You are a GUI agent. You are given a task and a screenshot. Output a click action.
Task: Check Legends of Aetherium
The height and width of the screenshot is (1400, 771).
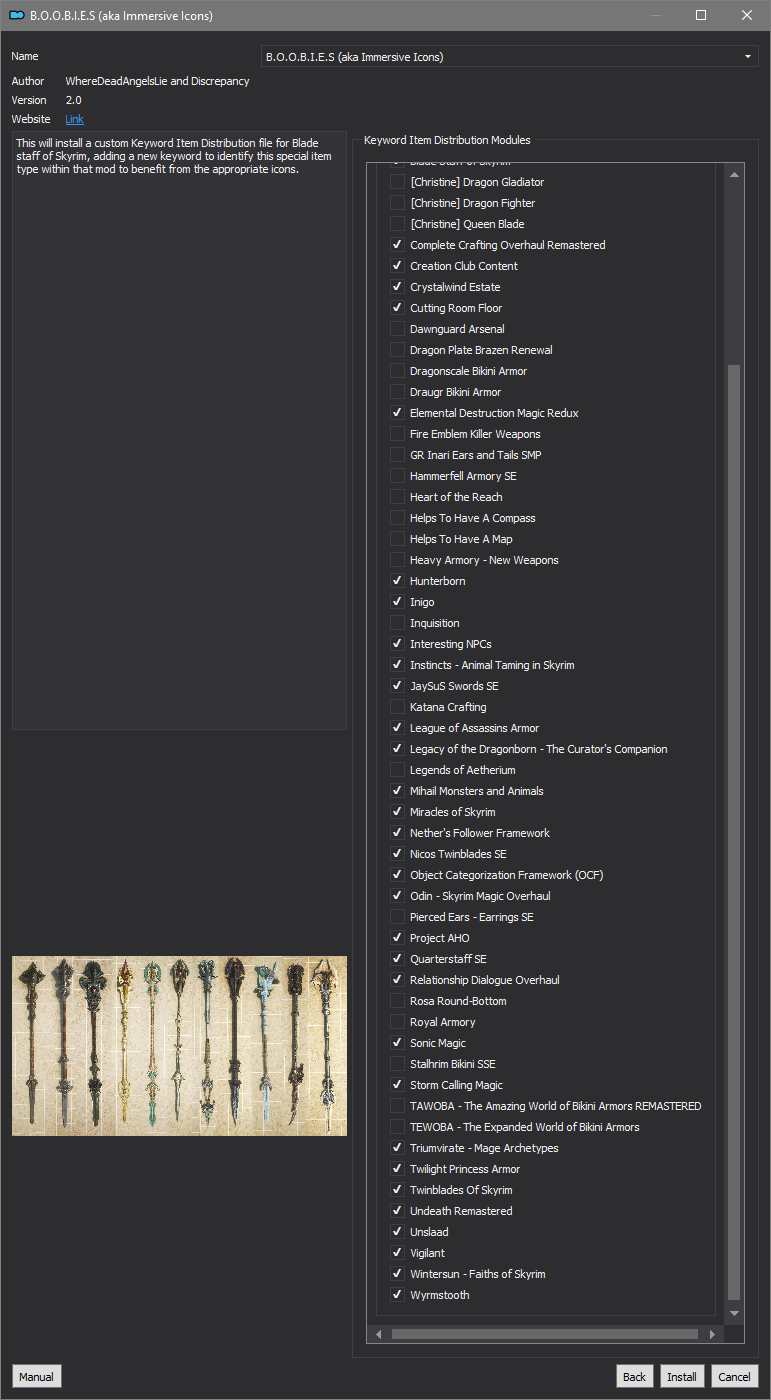pos(397,770)
